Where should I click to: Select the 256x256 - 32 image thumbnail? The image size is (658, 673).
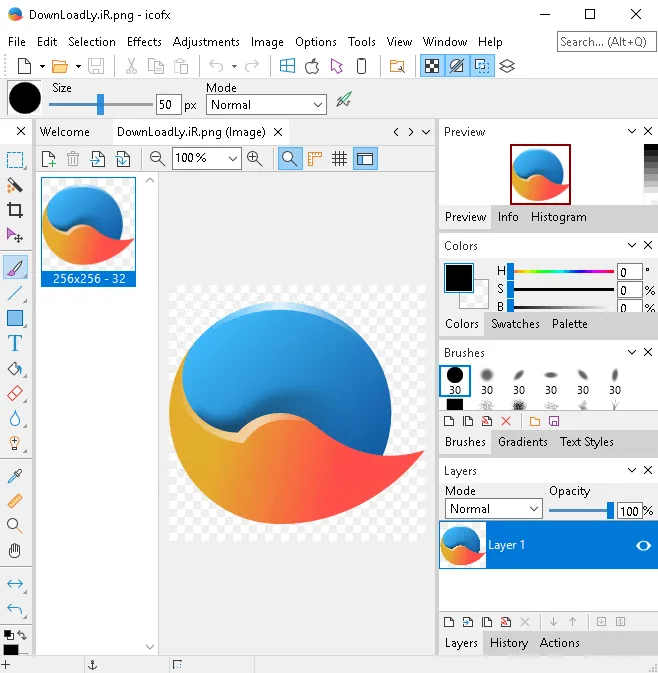(88, 232)
